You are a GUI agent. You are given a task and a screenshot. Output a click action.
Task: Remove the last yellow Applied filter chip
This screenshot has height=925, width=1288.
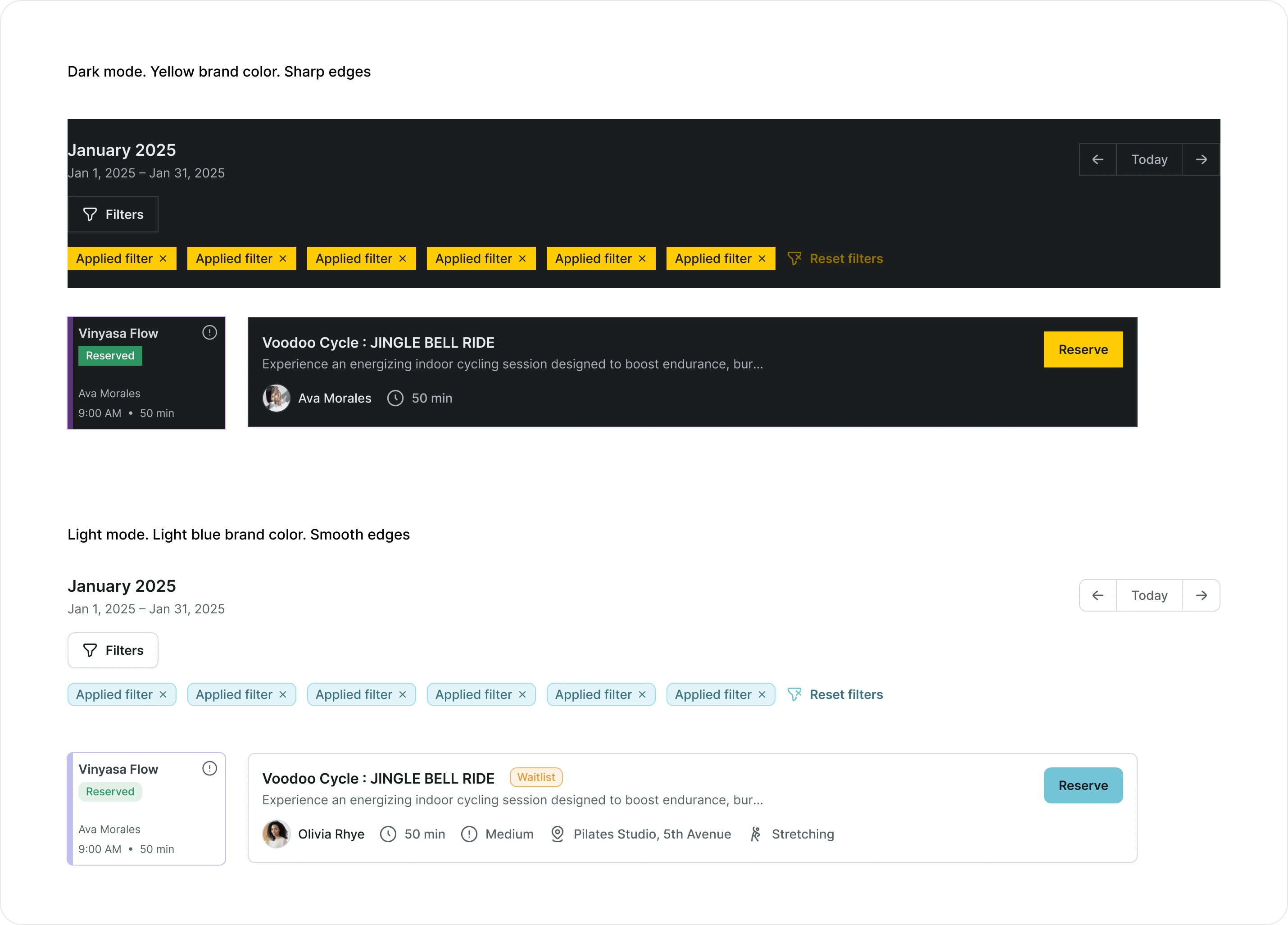click(762, 259)
